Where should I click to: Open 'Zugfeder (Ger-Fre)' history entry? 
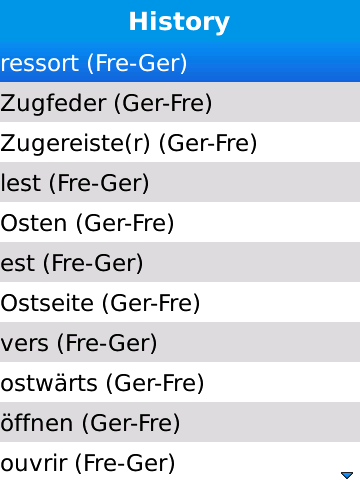point(180,102)
